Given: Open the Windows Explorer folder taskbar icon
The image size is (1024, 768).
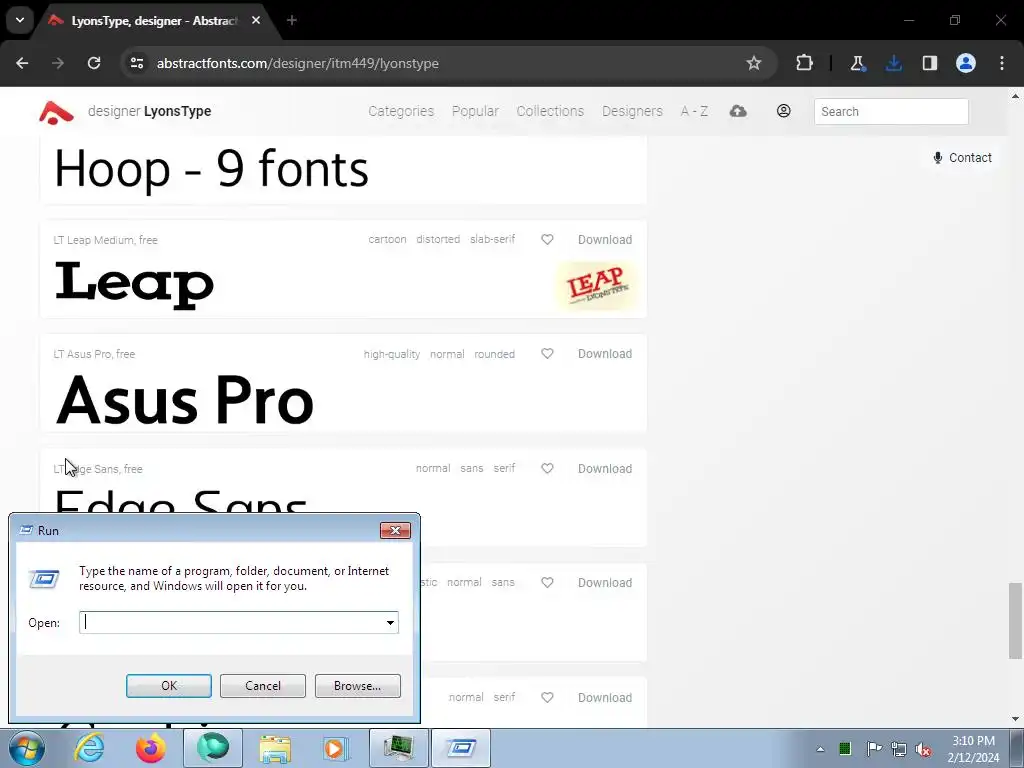Looking at the screenshot, I should pyautogui.click(x=275, y=748).
